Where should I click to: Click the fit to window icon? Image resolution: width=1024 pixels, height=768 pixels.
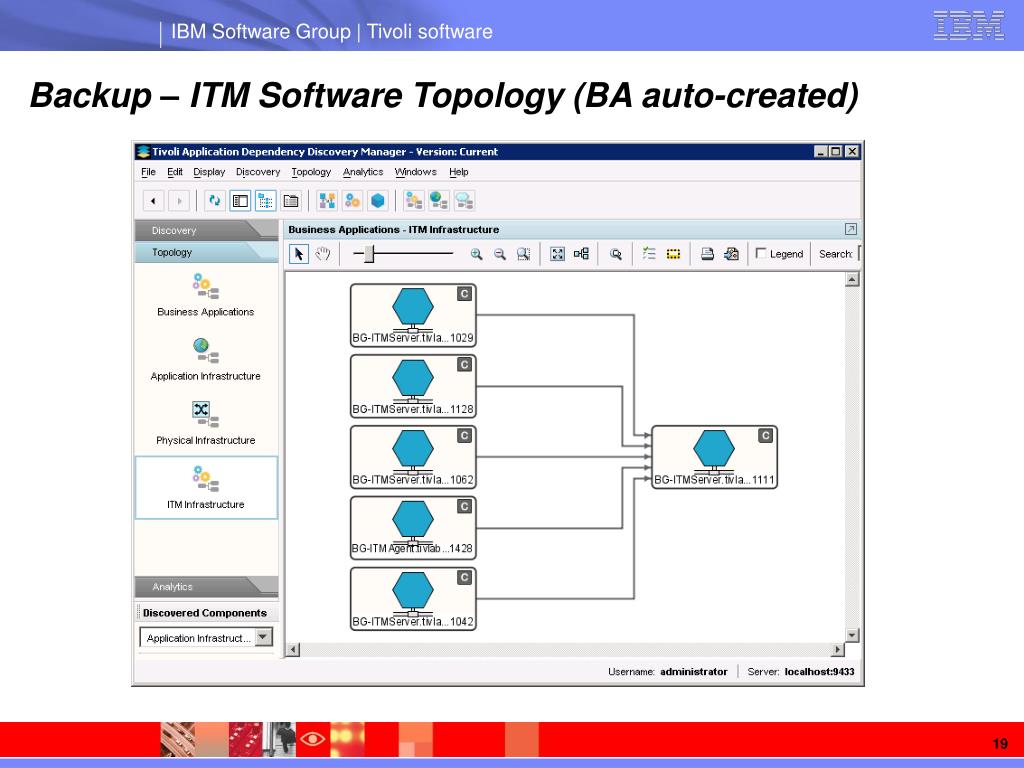(x=557, y=254)
